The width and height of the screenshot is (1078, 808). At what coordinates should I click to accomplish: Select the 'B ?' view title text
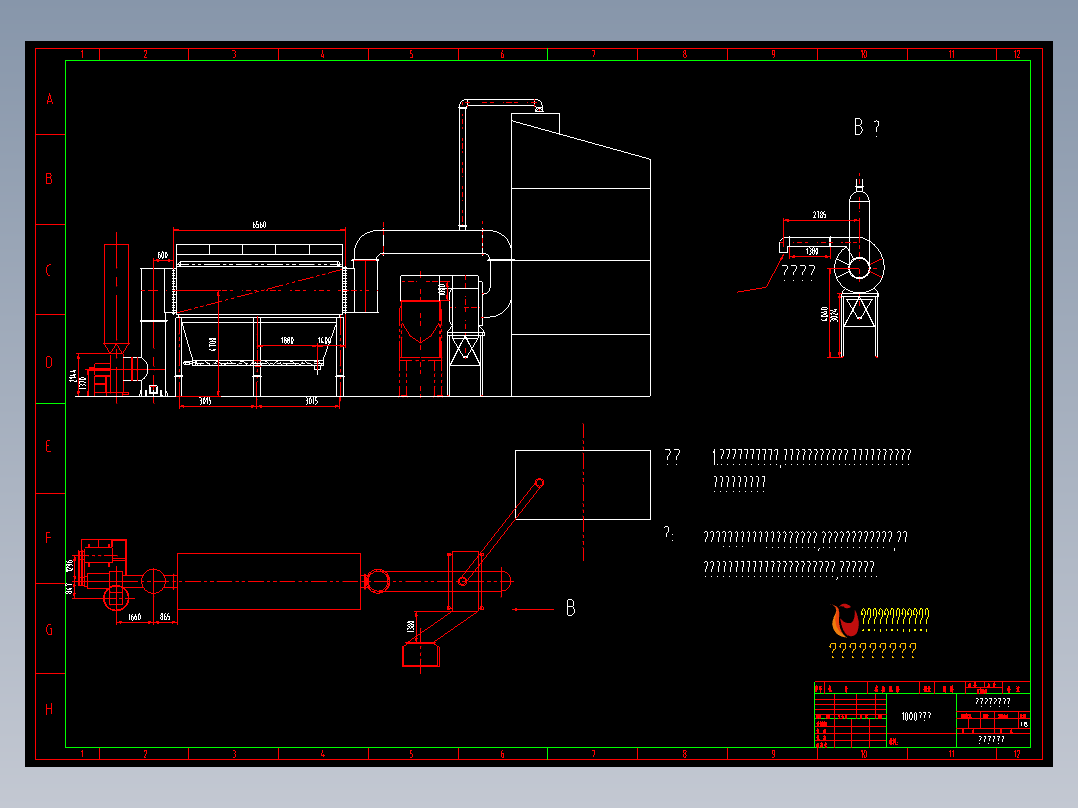866,127
